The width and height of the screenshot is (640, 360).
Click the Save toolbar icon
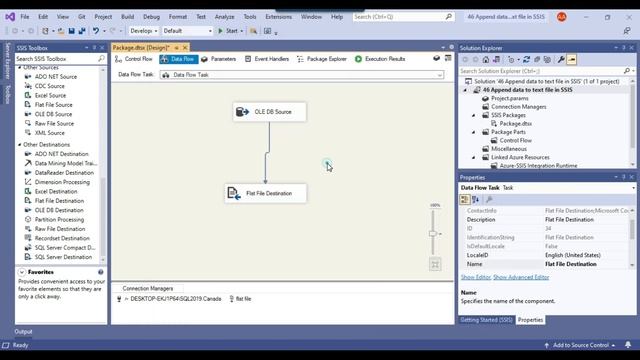[x=71, y=31]
